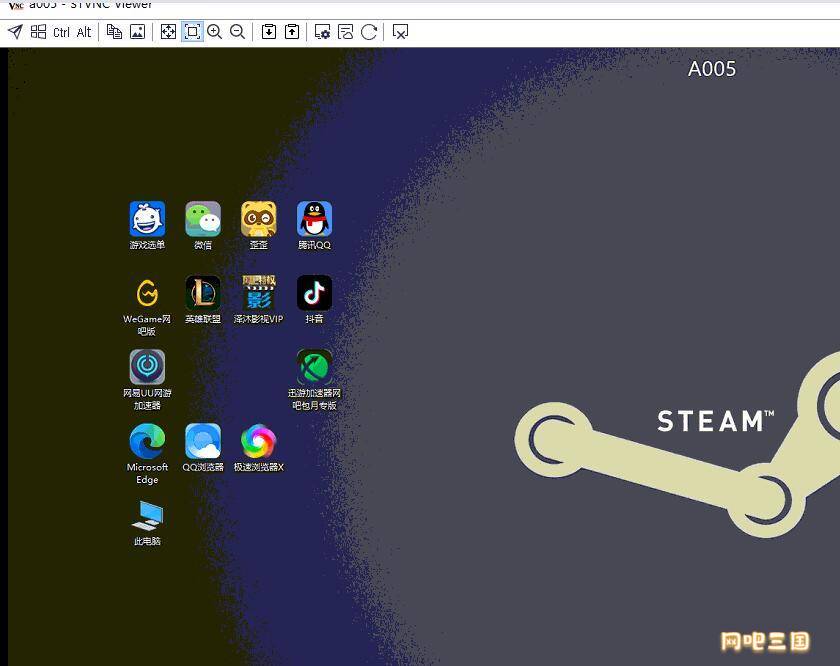This screenshot has height=666, width=840.
Task: Select the 极速浏览器X desktop icon
Action: 259,447
